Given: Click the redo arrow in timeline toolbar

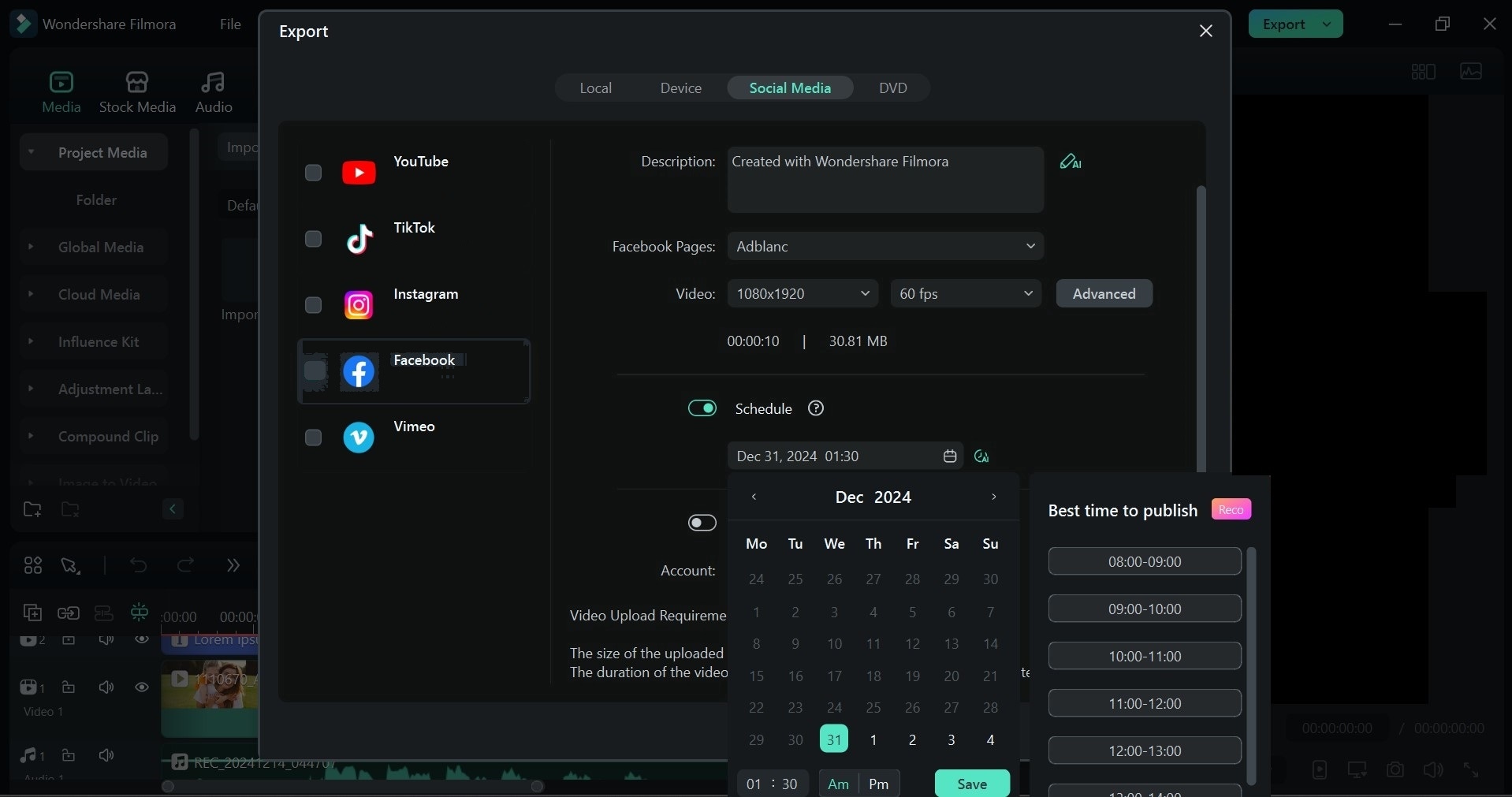Looking at the screenshot, I should pos(185,565).
